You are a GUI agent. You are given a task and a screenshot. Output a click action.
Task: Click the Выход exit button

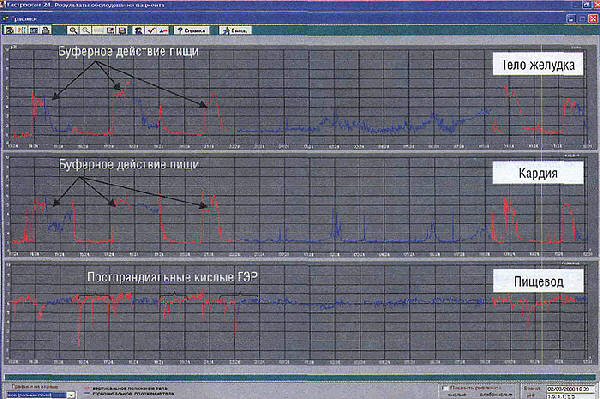235,30
